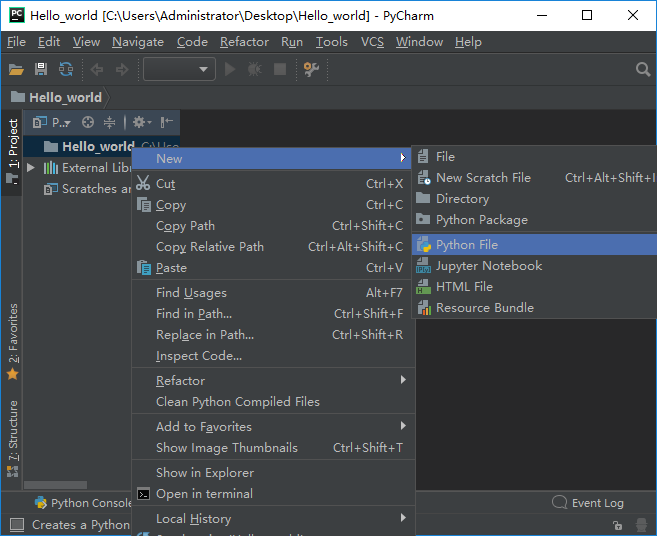The width and height of the screenshot is (657, 536).
Task: Open the Navigate menu
Action: point(138,42)
